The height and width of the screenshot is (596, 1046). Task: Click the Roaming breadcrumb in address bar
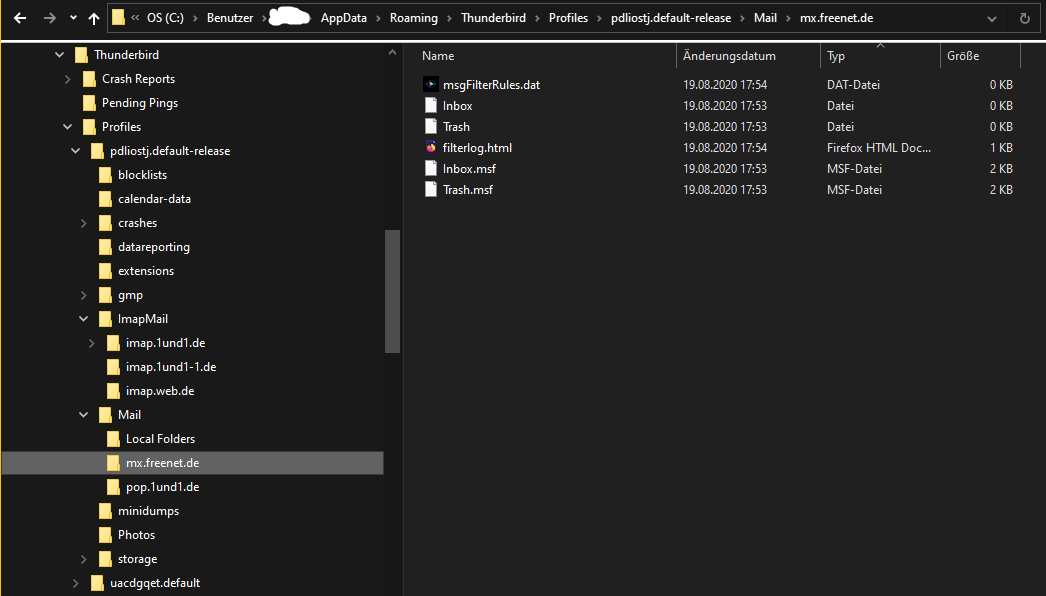coord(413,18)
